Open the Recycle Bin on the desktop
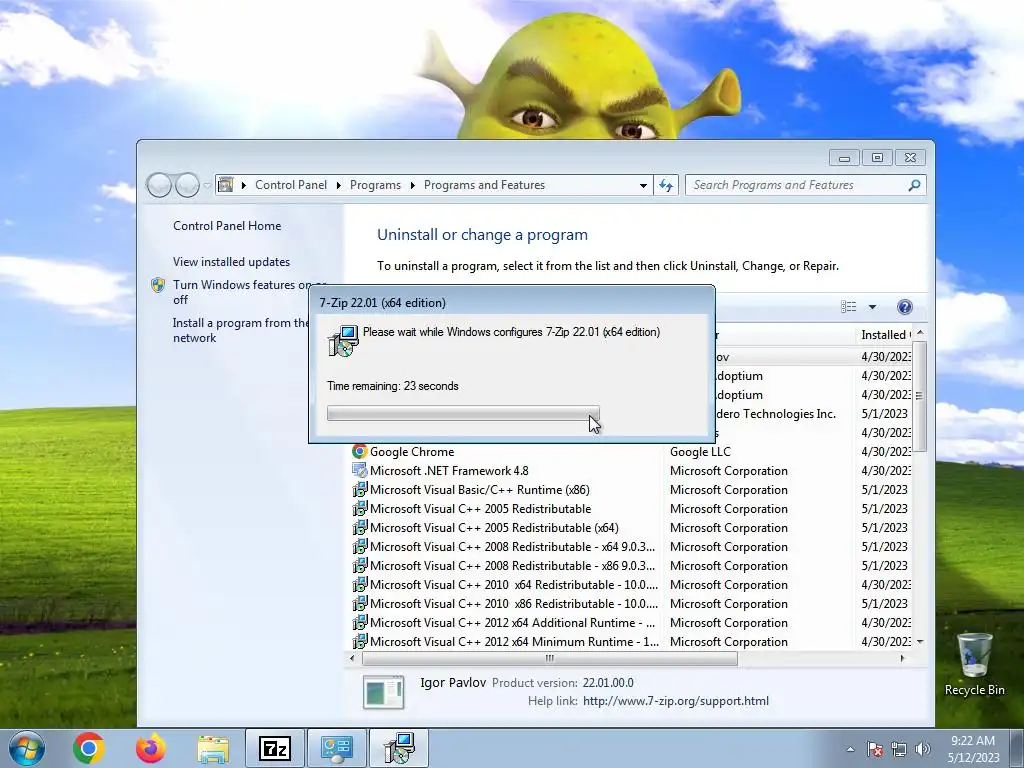Screen dimensions: 1024x768 click(x=974, y=664)
